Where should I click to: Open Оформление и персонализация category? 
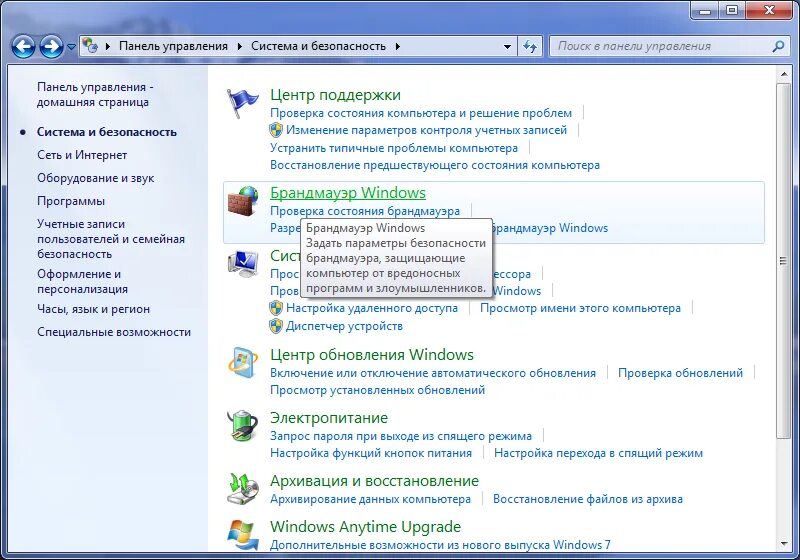coord(82,282)
